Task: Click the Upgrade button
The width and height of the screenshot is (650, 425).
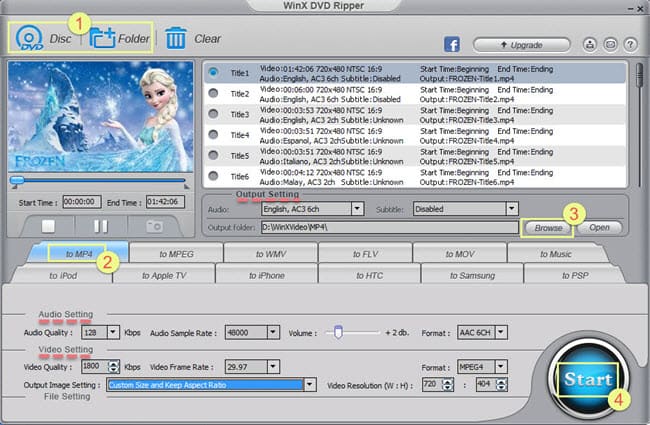Action: [x=521, y=45]
